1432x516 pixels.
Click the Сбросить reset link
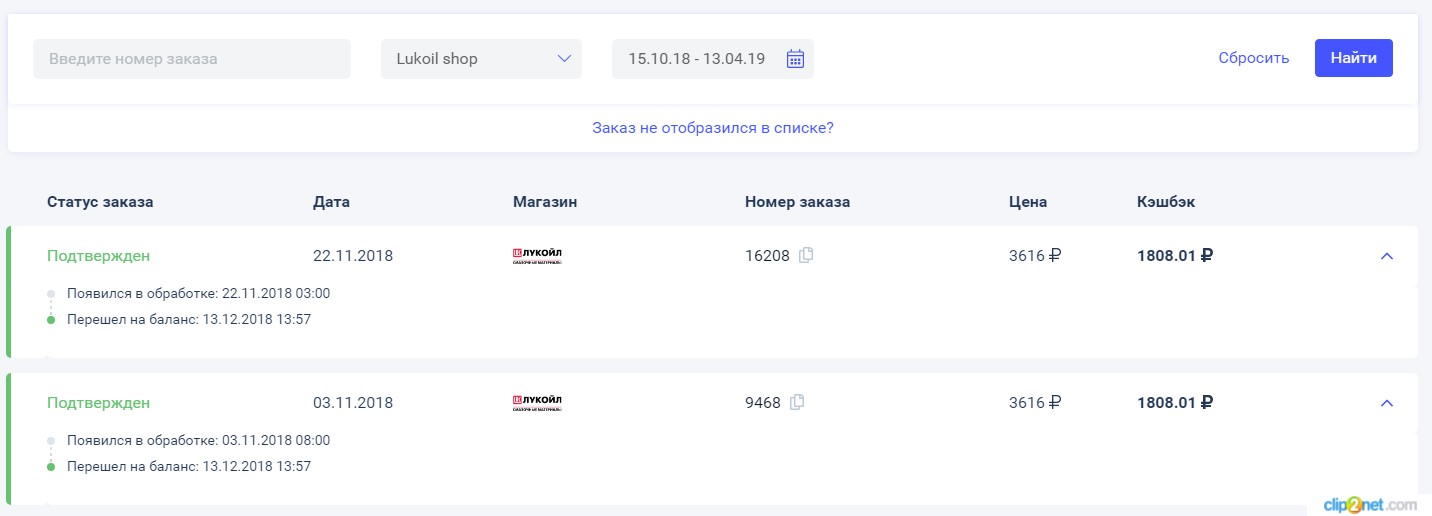coord(1254,58)
